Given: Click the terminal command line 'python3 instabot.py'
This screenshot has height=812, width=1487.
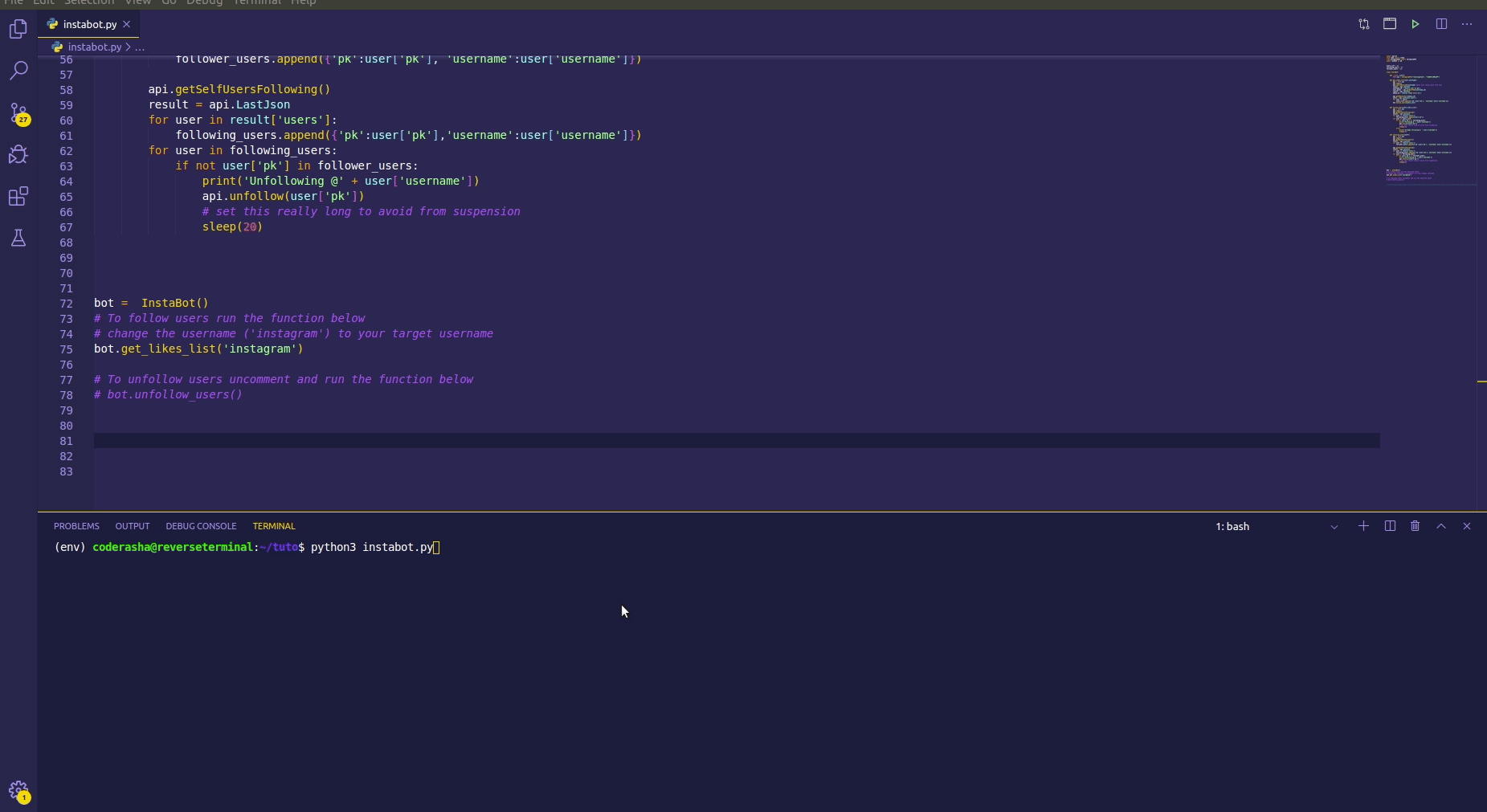Looking at the screenshot, I should pos(372,547).
